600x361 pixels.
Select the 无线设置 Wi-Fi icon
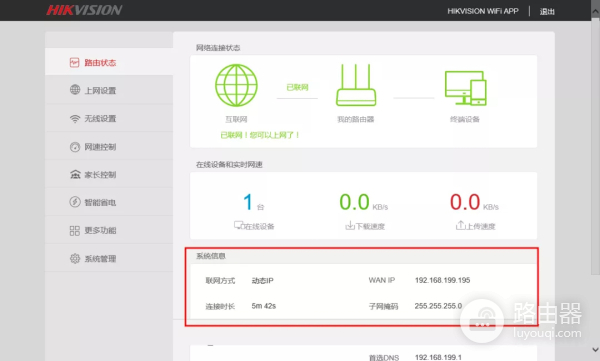click(x=75, y=118)
